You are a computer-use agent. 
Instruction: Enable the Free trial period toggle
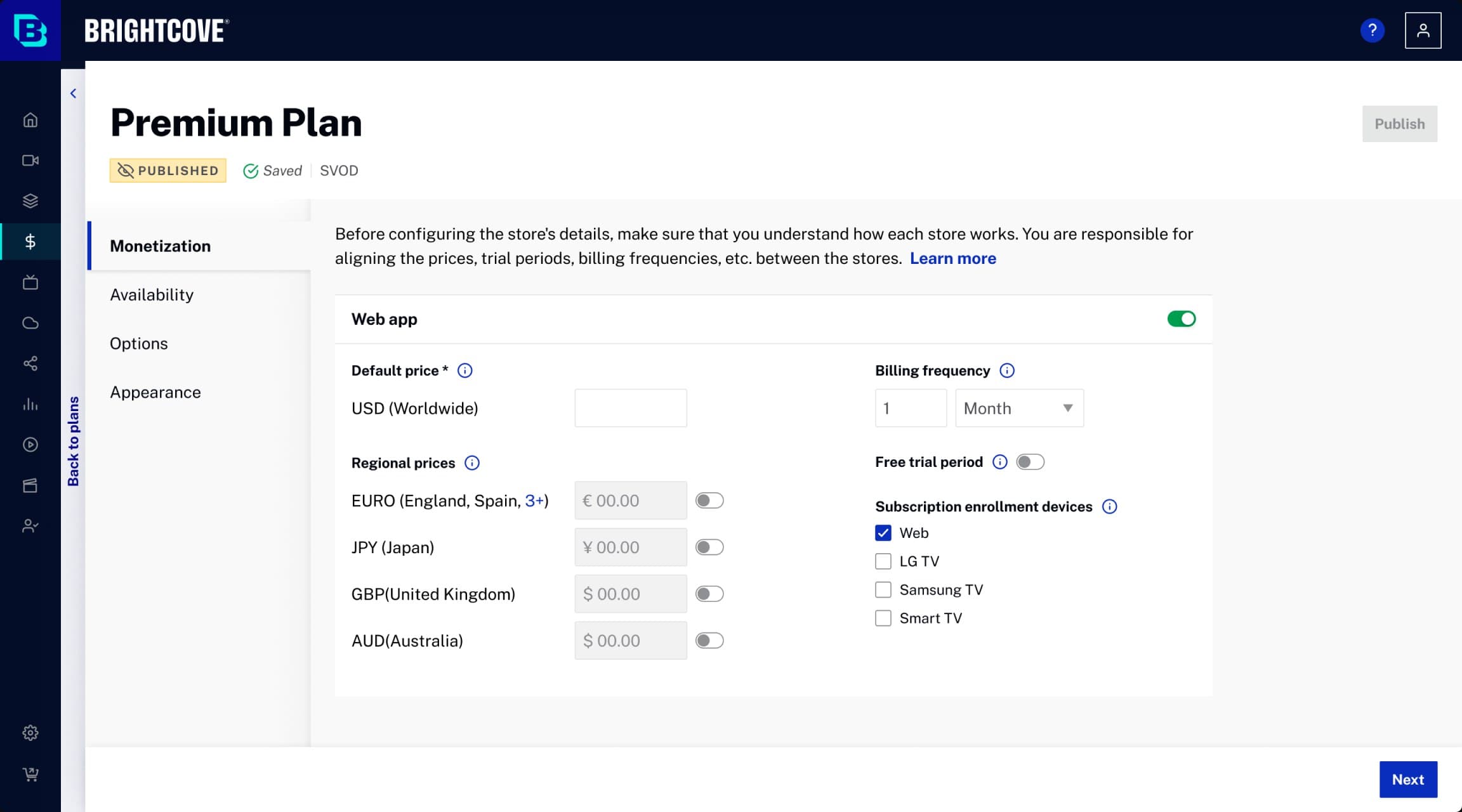(x=1030, y=462)
